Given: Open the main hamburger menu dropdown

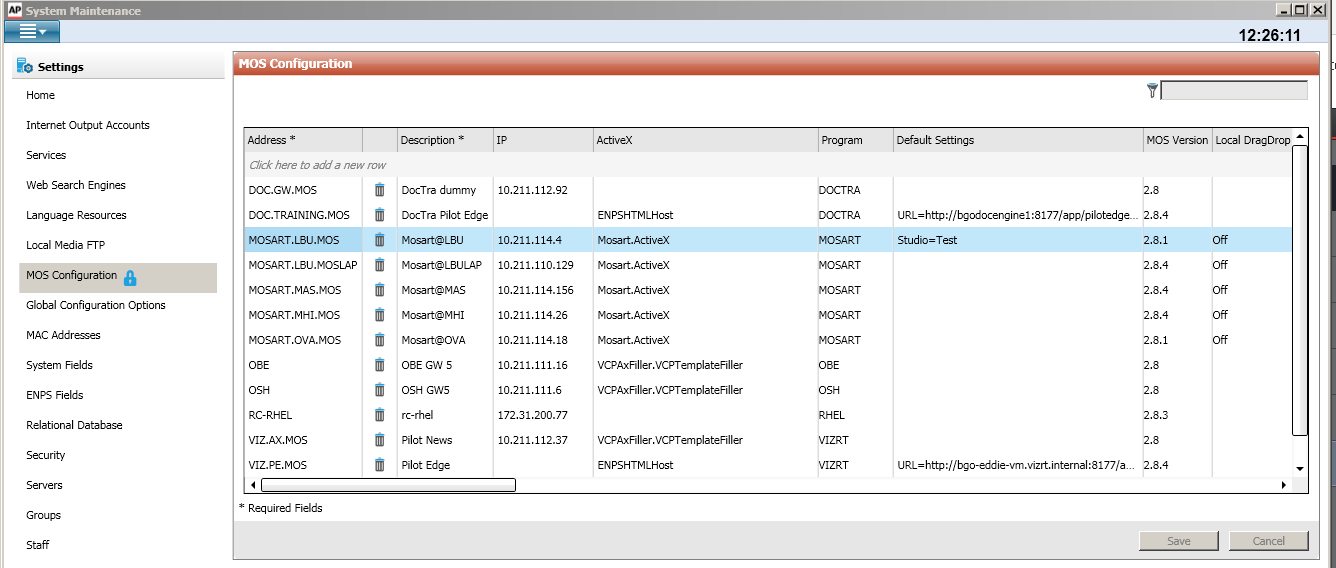Looking at the screenshot, I should coord(32,32).
